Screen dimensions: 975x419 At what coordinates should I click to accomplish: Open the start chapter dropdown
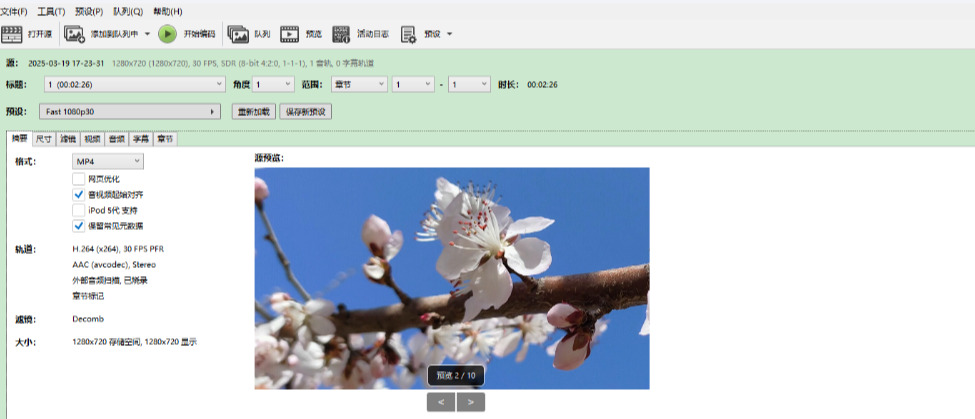413,84
